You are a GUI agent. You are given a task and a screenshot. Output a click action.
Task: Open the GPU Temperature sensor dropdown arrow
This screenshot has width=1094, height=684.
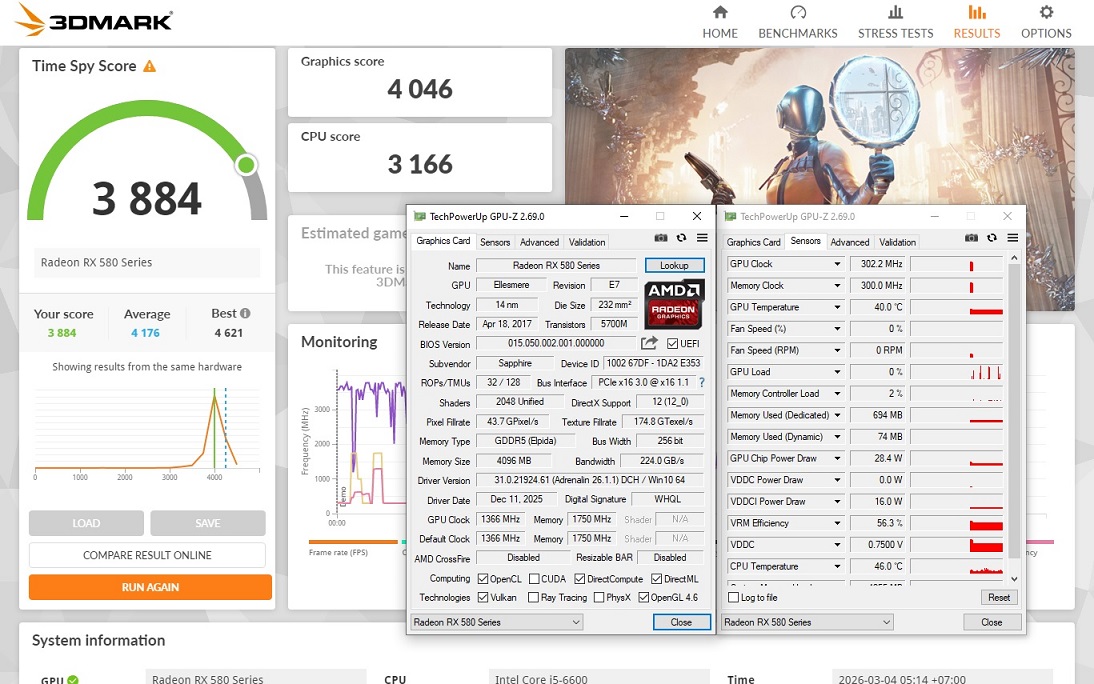(837, 308)
